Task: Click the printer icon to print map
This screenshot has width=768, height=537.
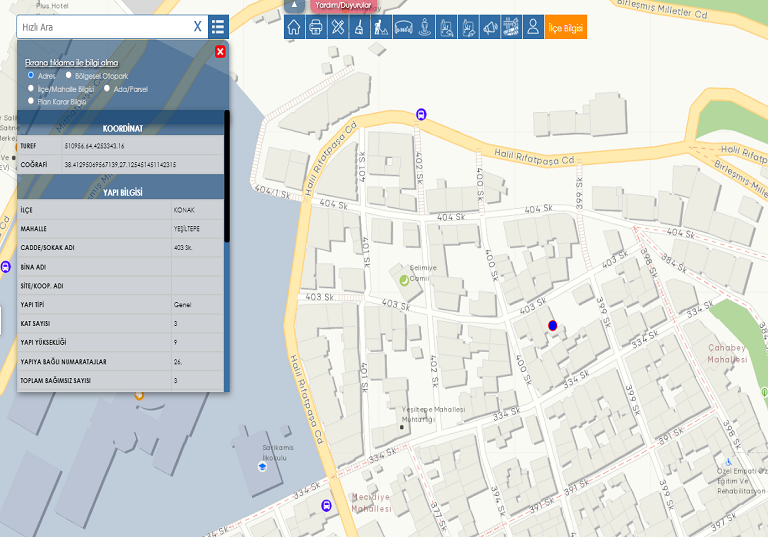Action: tap(316, 27)
